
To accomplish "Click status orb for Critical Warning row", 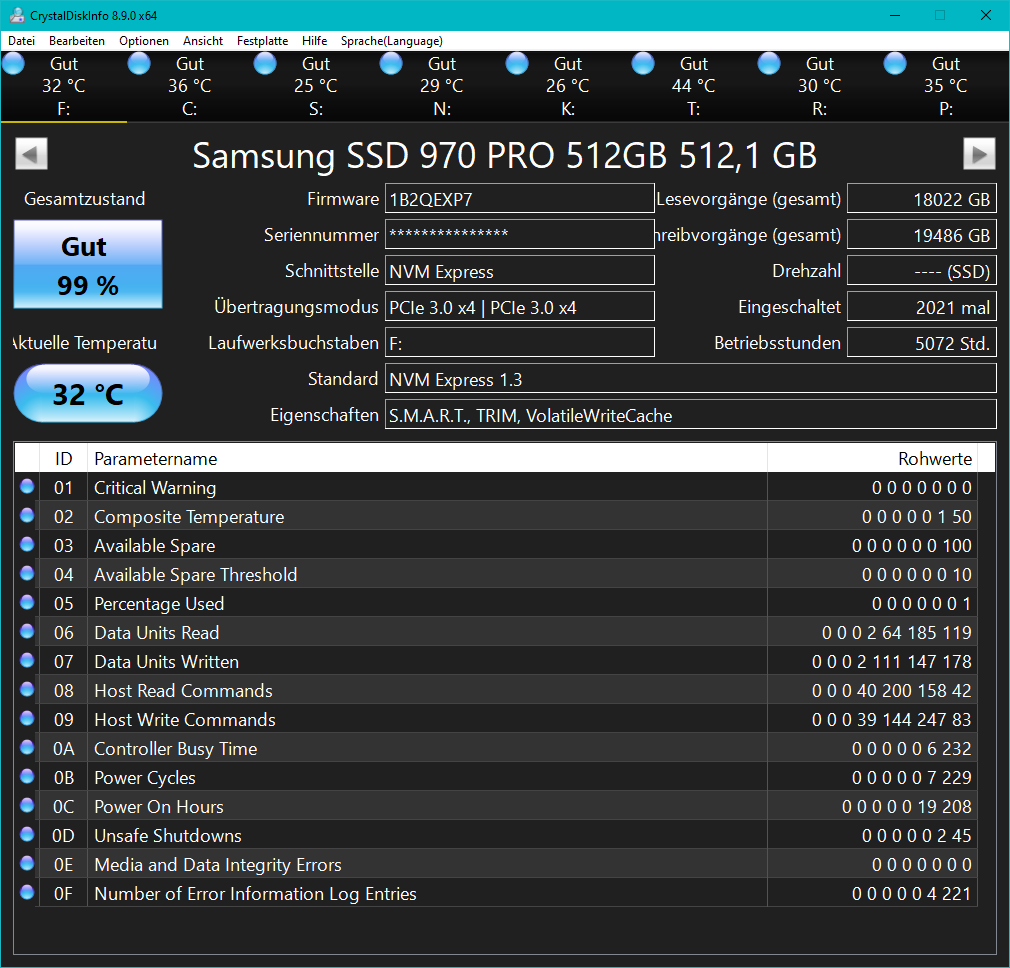I will click(x=27, y=486).
